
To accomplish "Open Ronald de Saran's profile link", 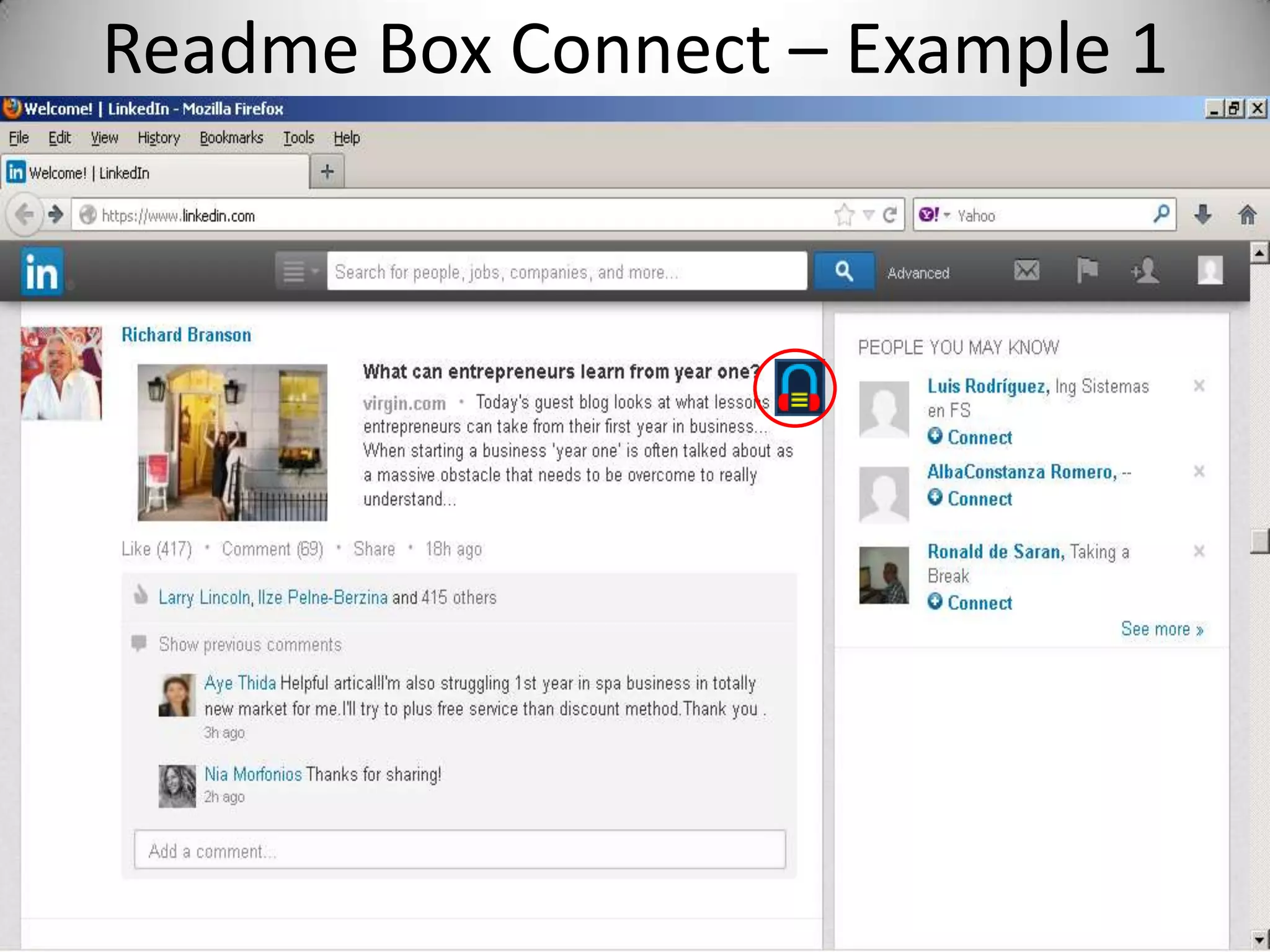I will [x=996, y=551].
